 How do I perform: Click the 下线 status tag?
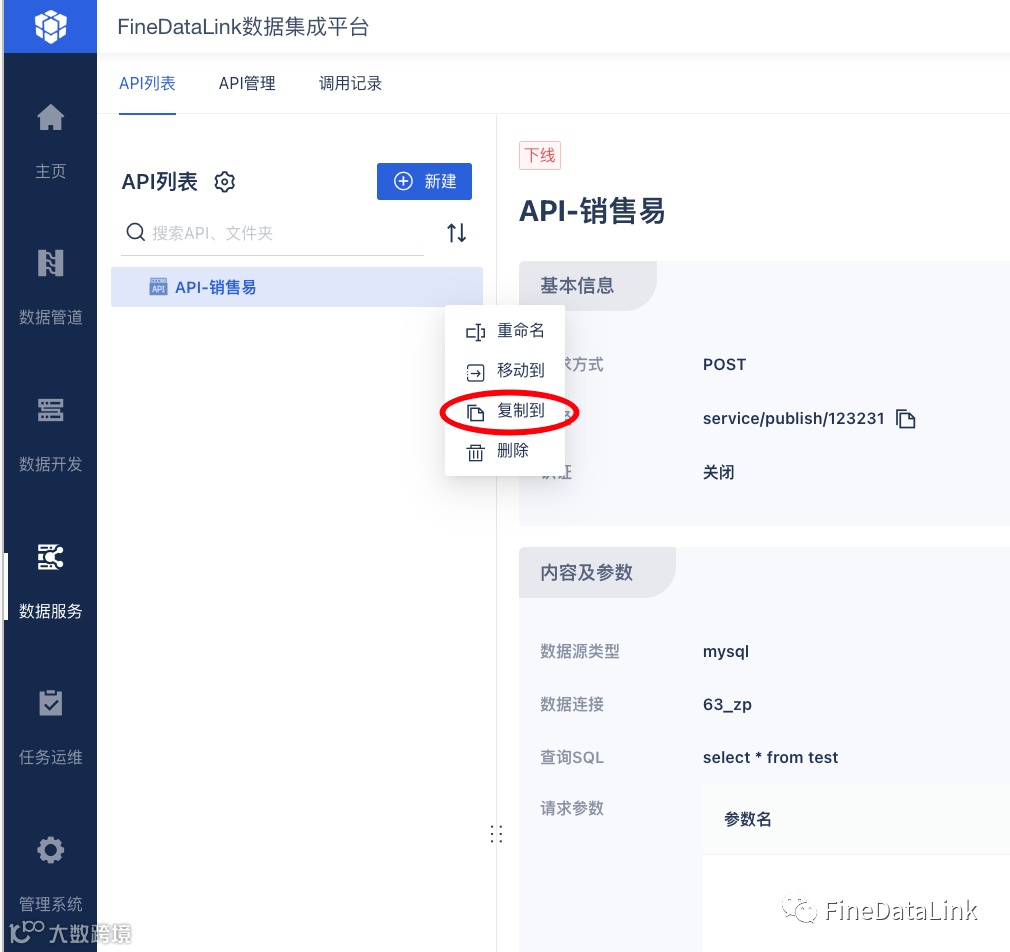coord(540,155)
